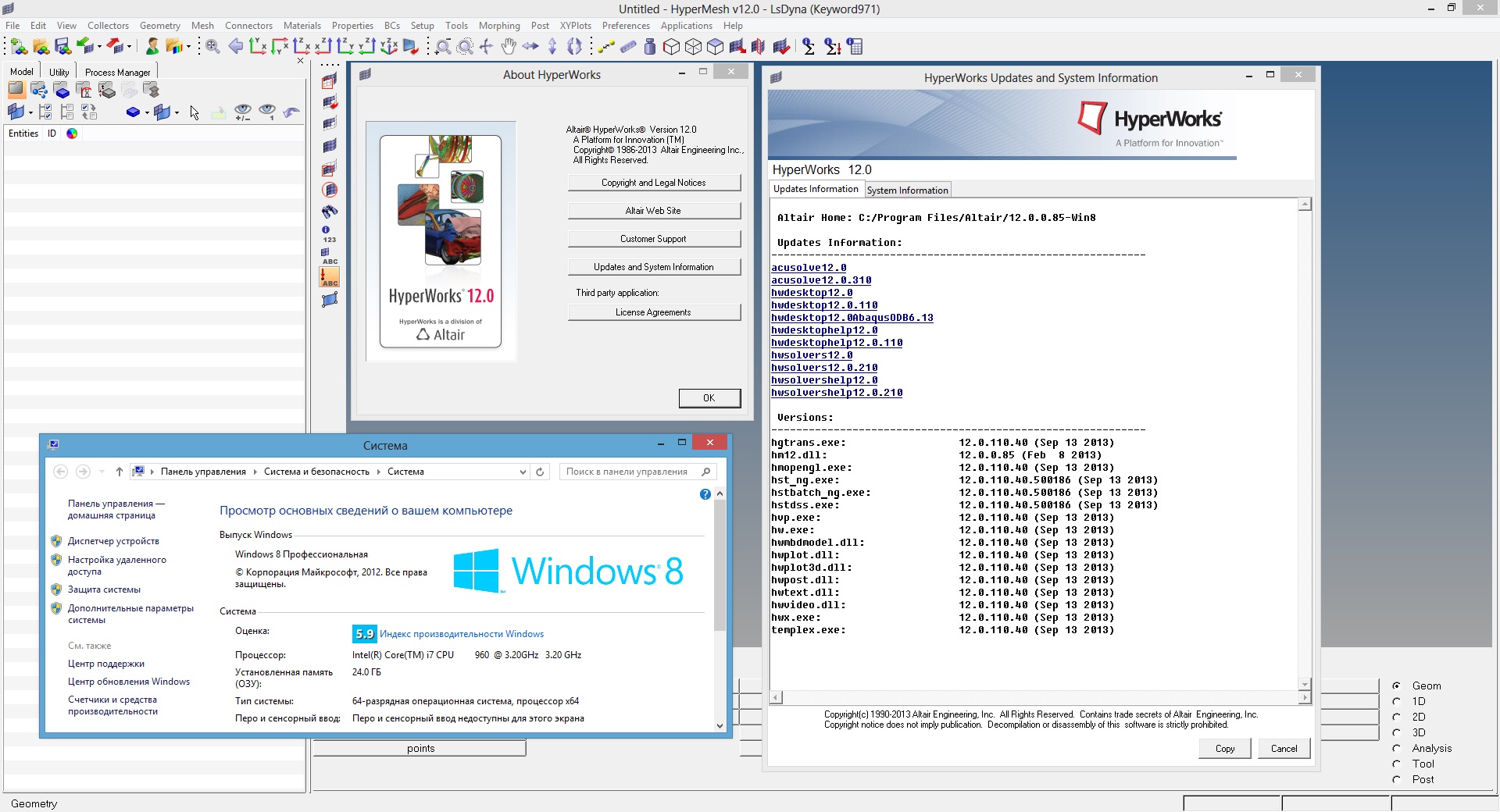The width and height of the screenshot is (1500, 812).
Task: Click the Open Model folder icon
Action: point(41,47)
